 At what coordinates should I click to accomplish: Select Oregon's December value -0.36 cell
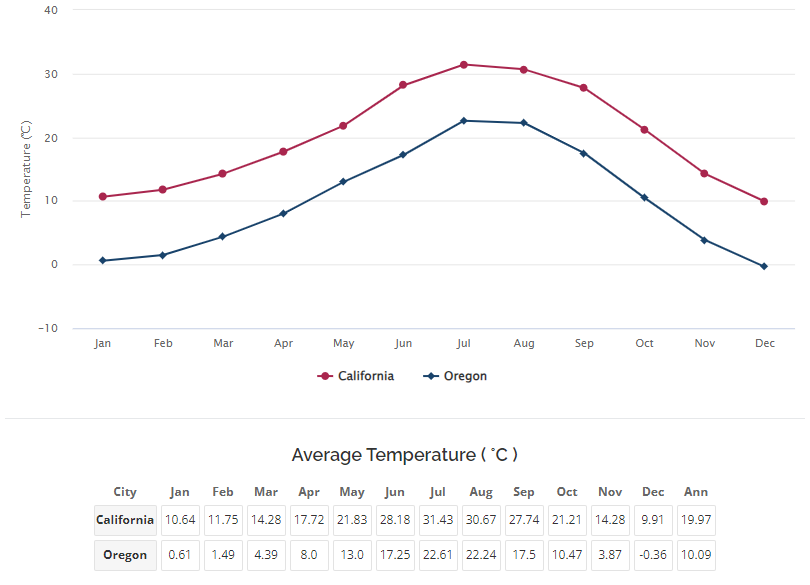[653, 555]
